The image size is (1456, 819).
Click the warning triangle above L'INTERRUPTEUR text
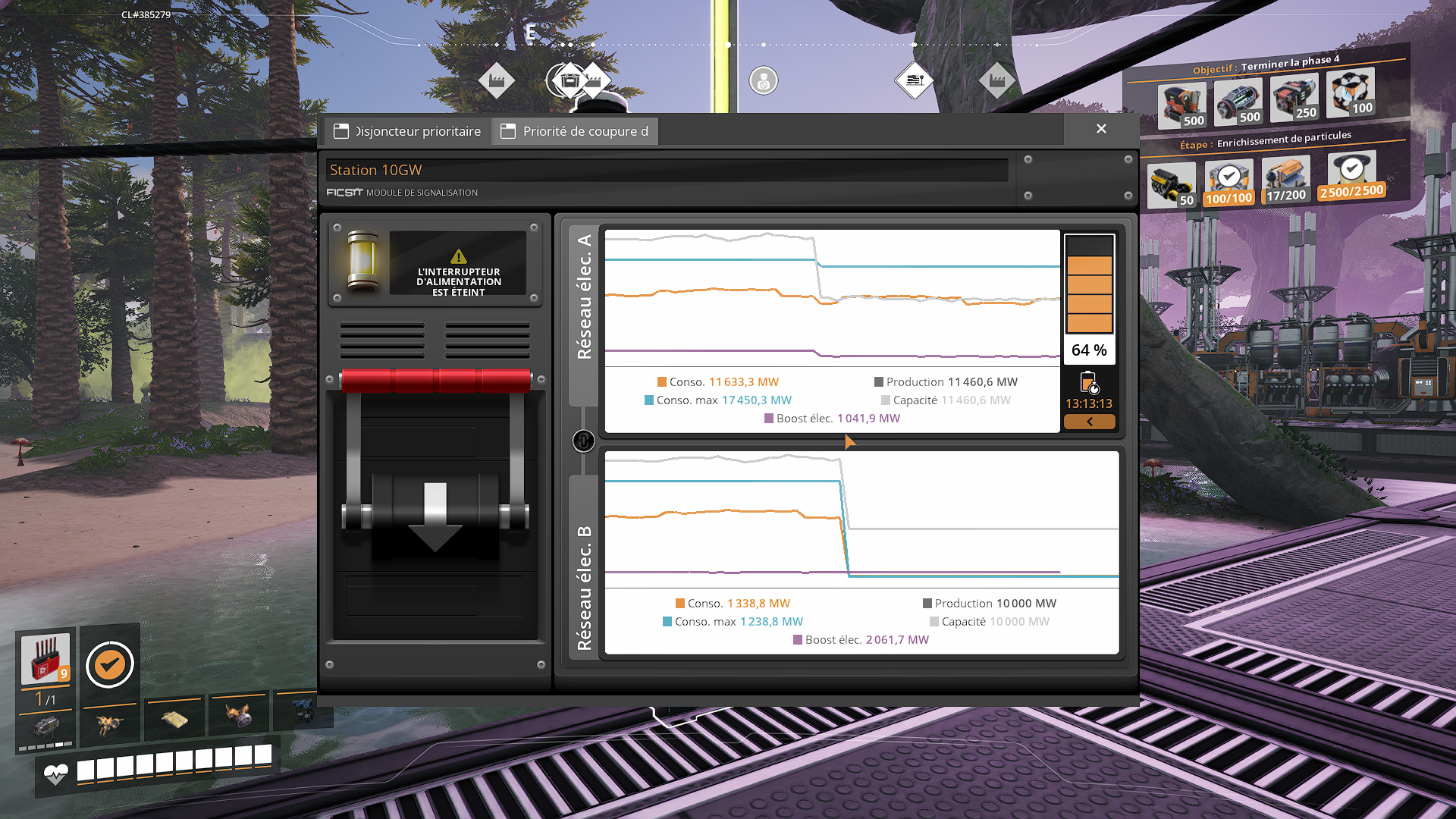[x=458, y=256]
